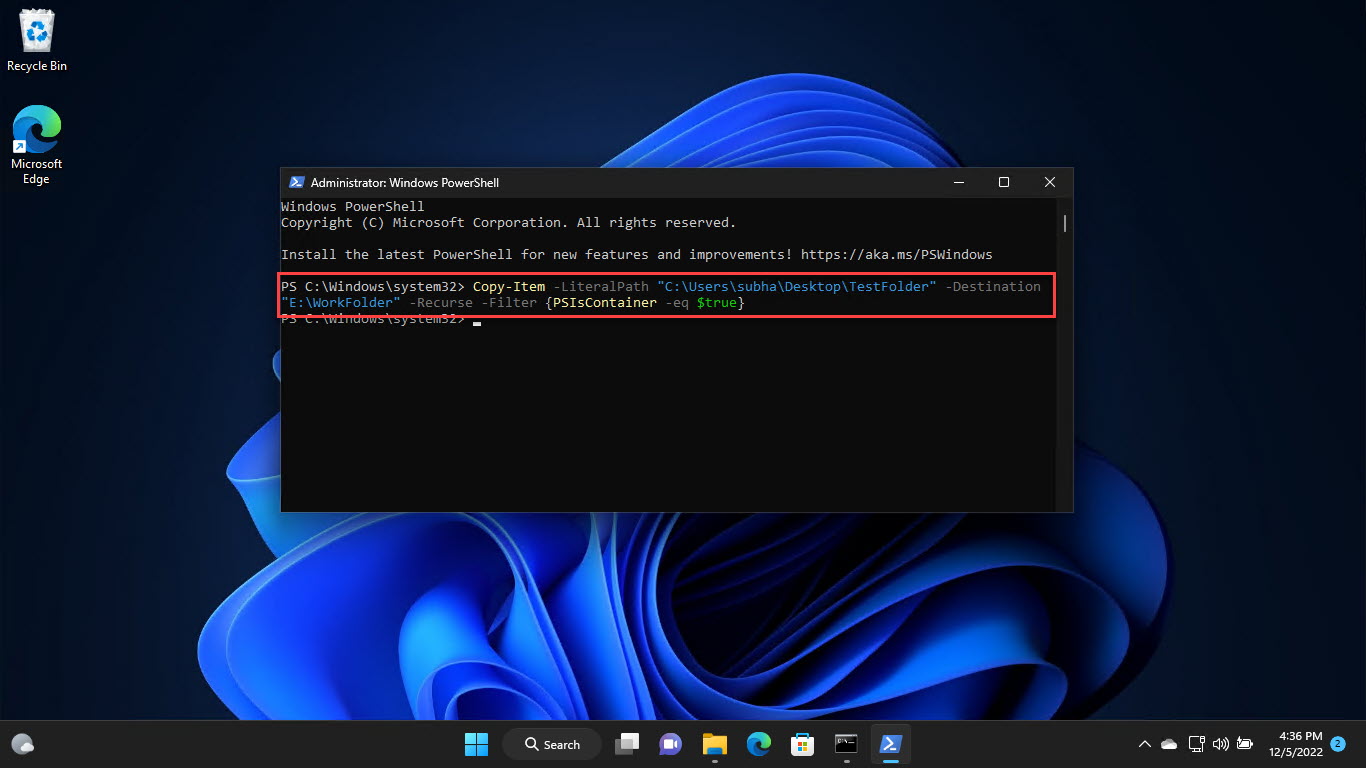This screenshot has height=768, width=1366.
Task: Open Microsoft Edge from the taskbar
Action: [x=758, y=744]
